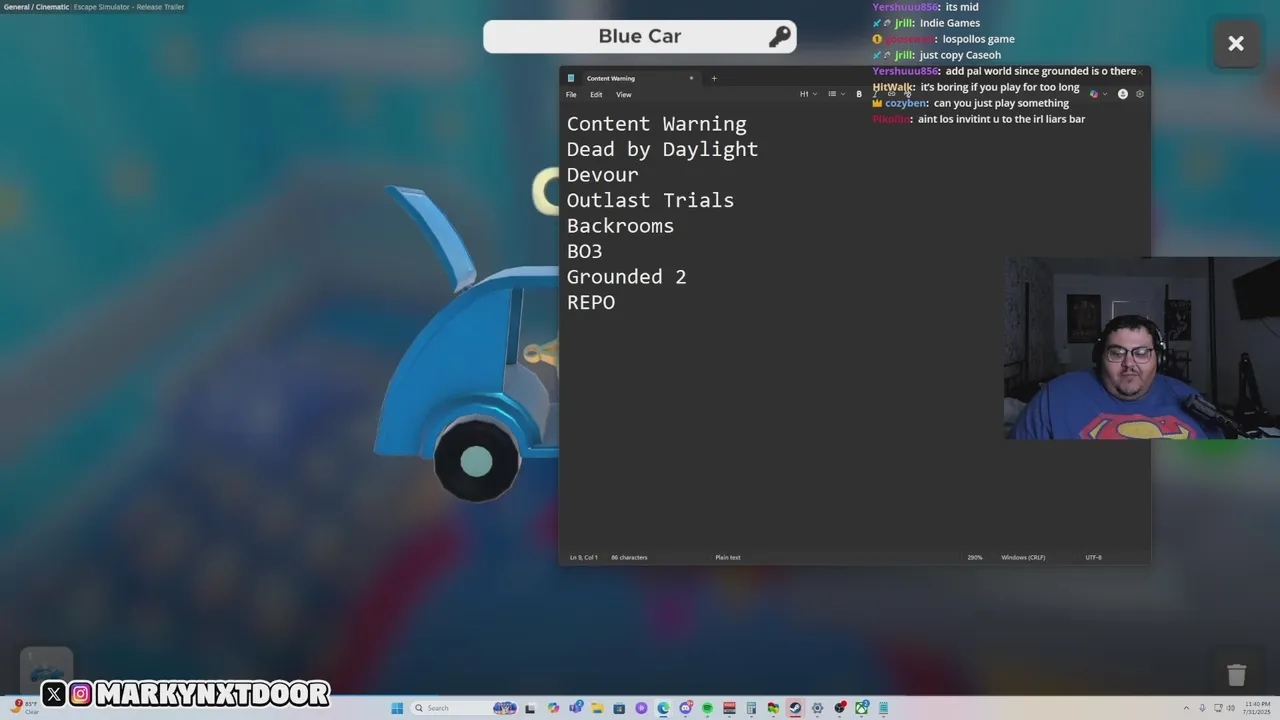Open the taskbar clock and date
Viewport: 1280px width, 720px height.
(1255, 708)
